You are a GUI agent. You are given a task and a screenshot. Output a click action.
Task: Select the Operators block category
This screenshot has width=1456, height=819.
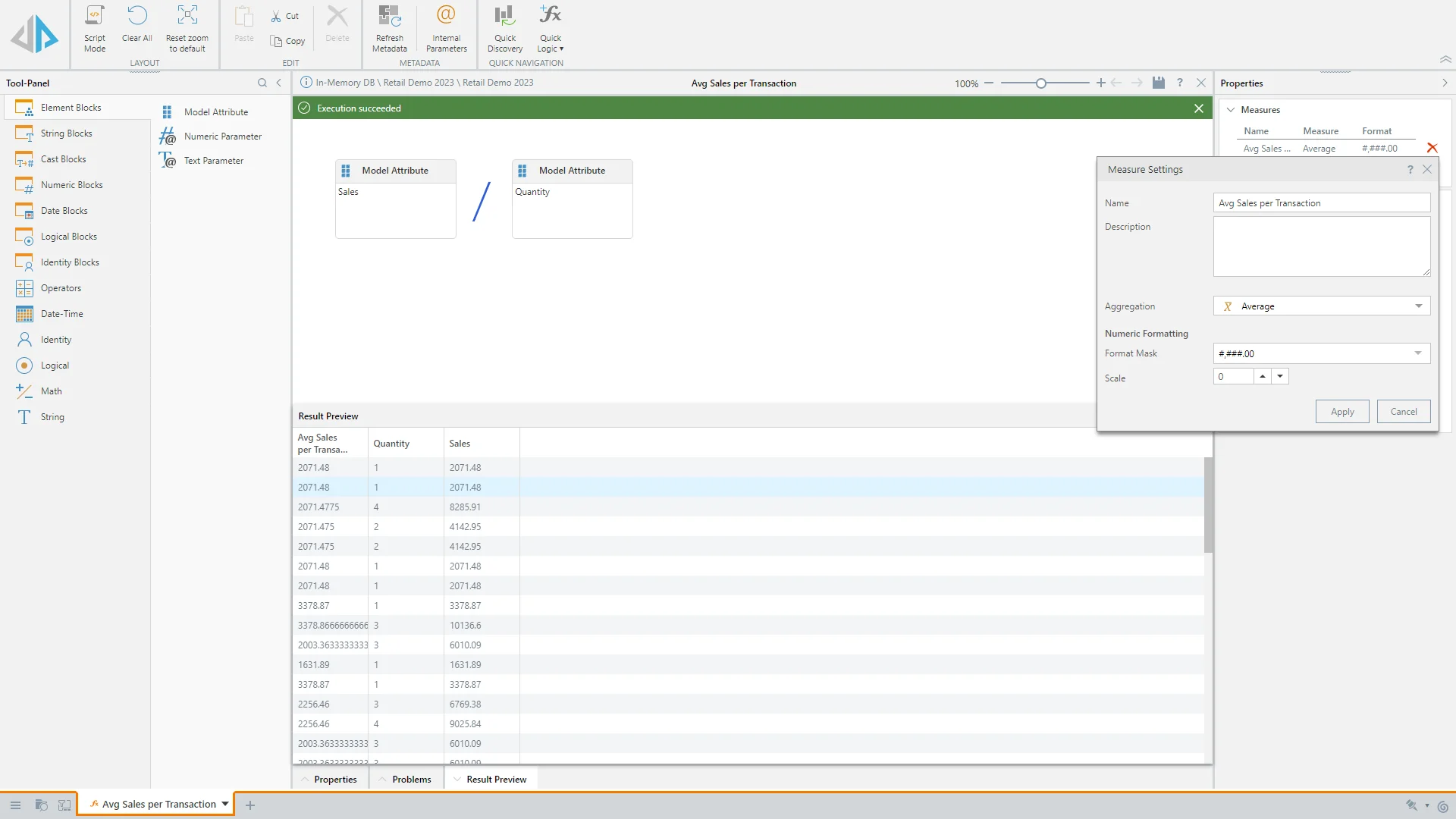[x=61, y=288]
